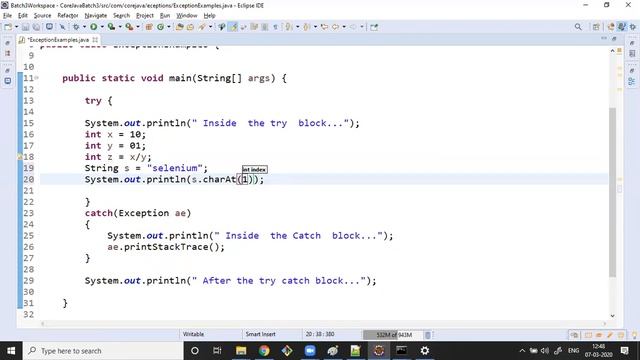This screenshot has width=640, height=360.
Task: Click the Search magnifier icon in toolbar
Action: pyautogui.click(x=578, y=27)
